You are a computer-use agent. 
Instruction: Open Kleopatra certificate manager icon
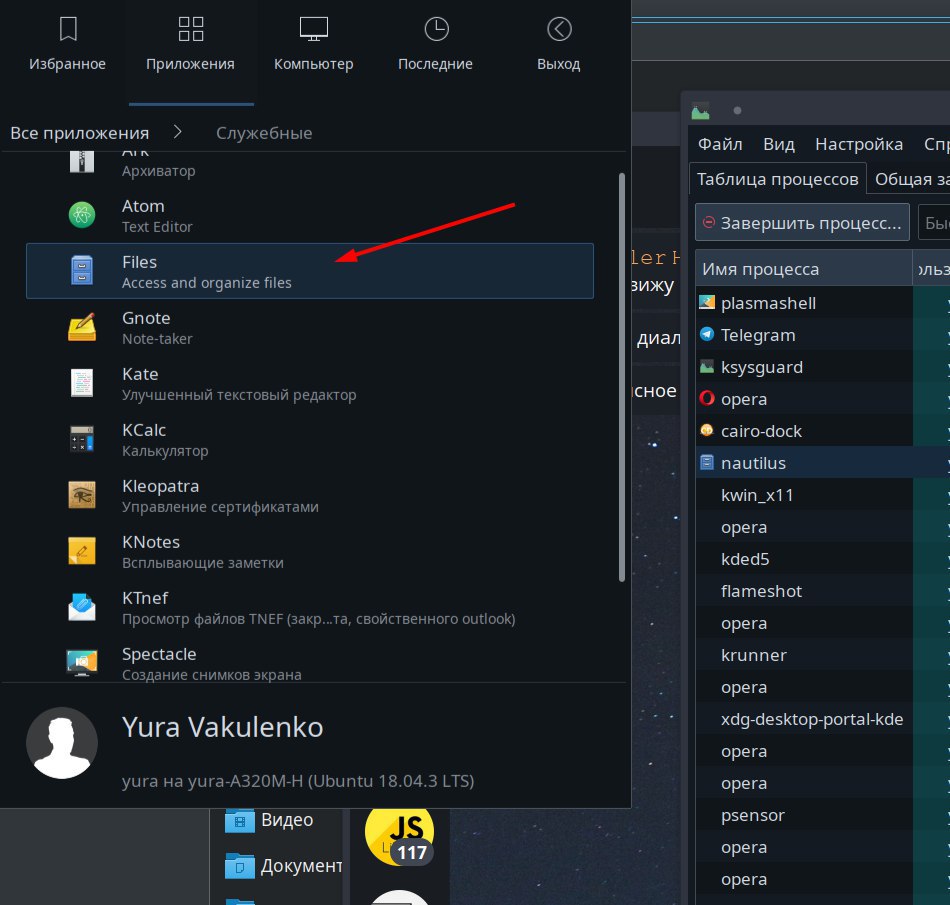[x=82, y=495]
